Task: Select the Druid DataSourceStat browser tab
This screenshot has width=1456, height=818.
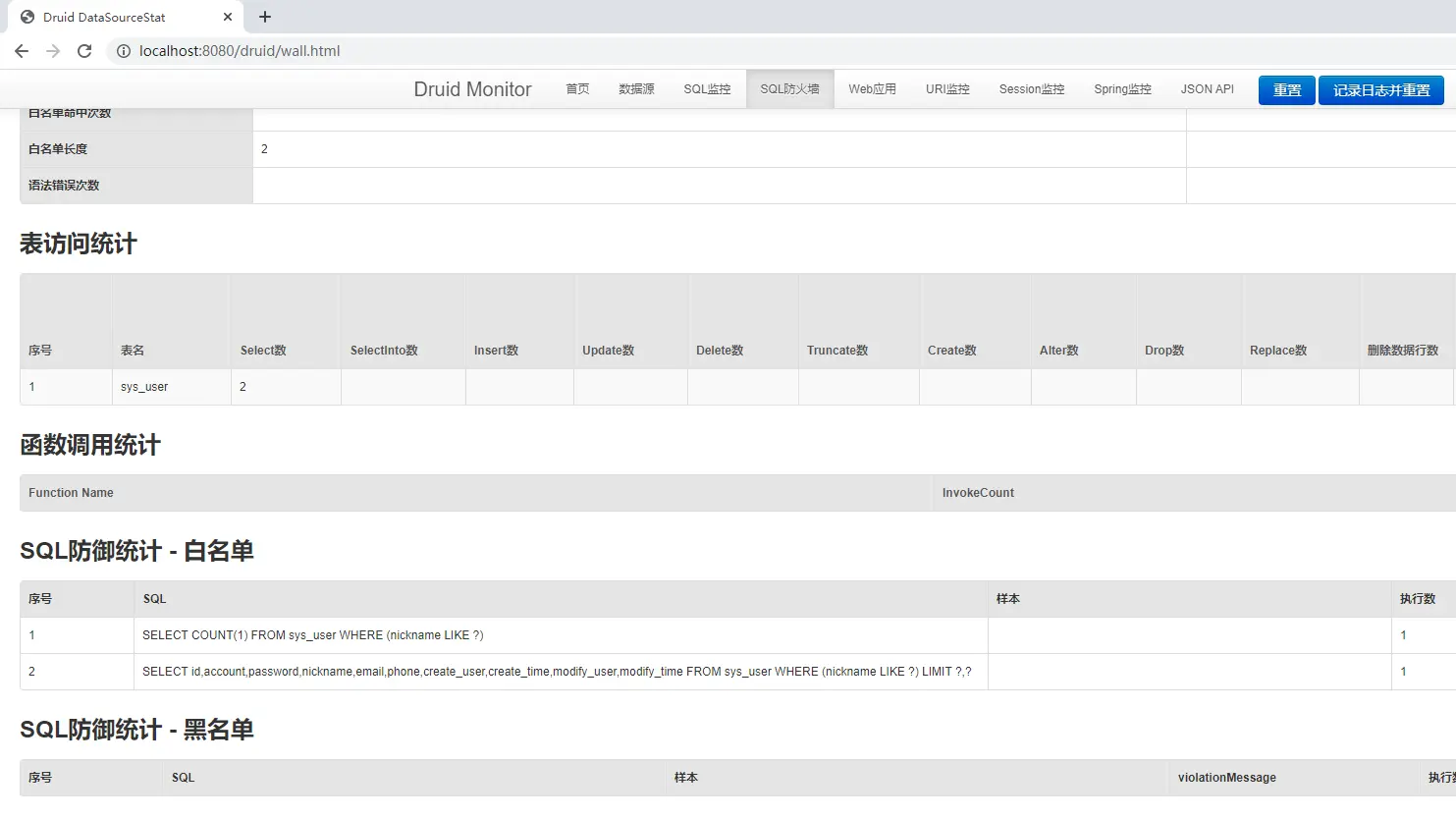Action: click(x=126, y=17)
